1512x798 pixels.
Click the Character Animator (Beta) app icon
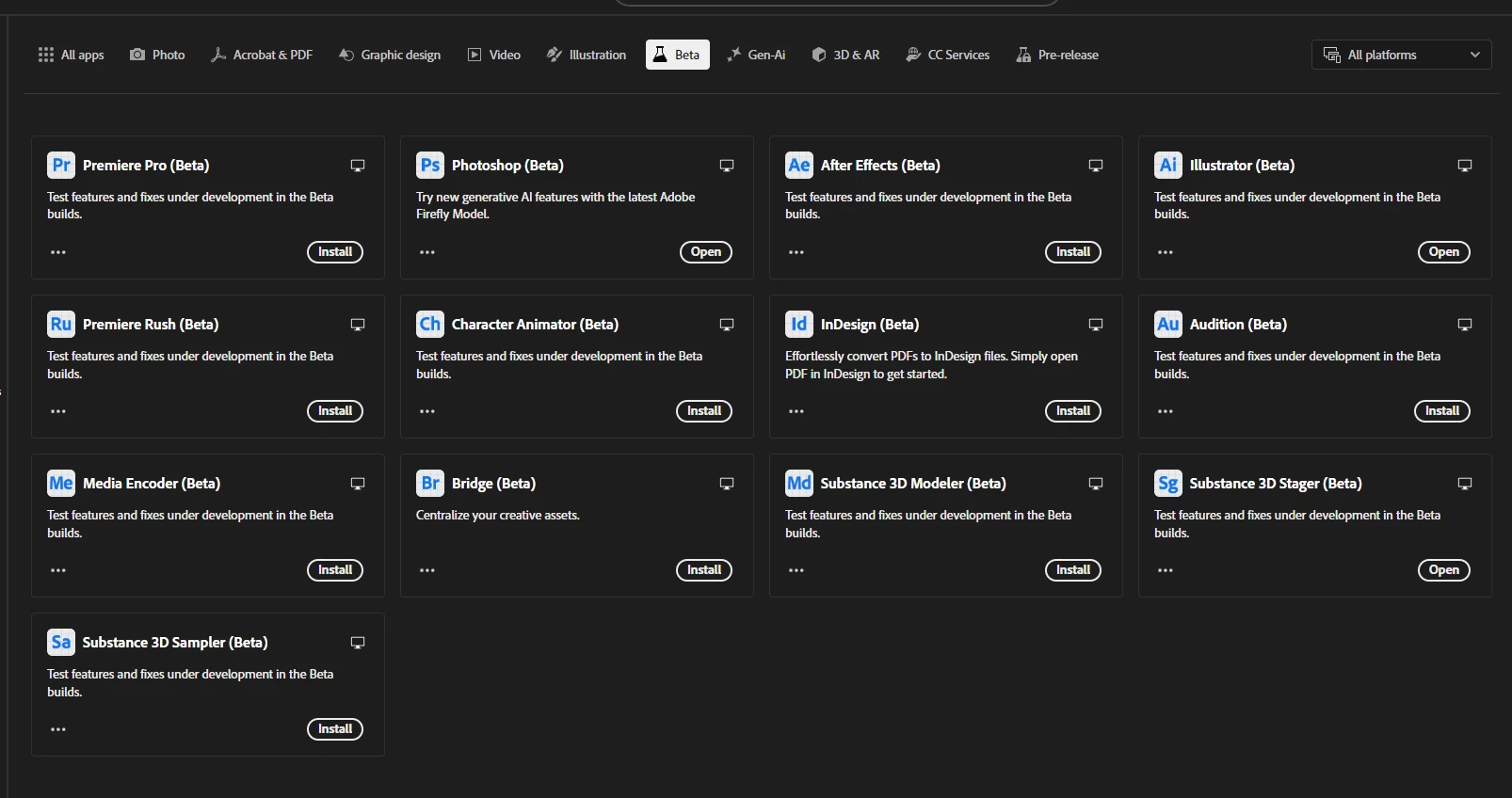[x=430, y=324]
